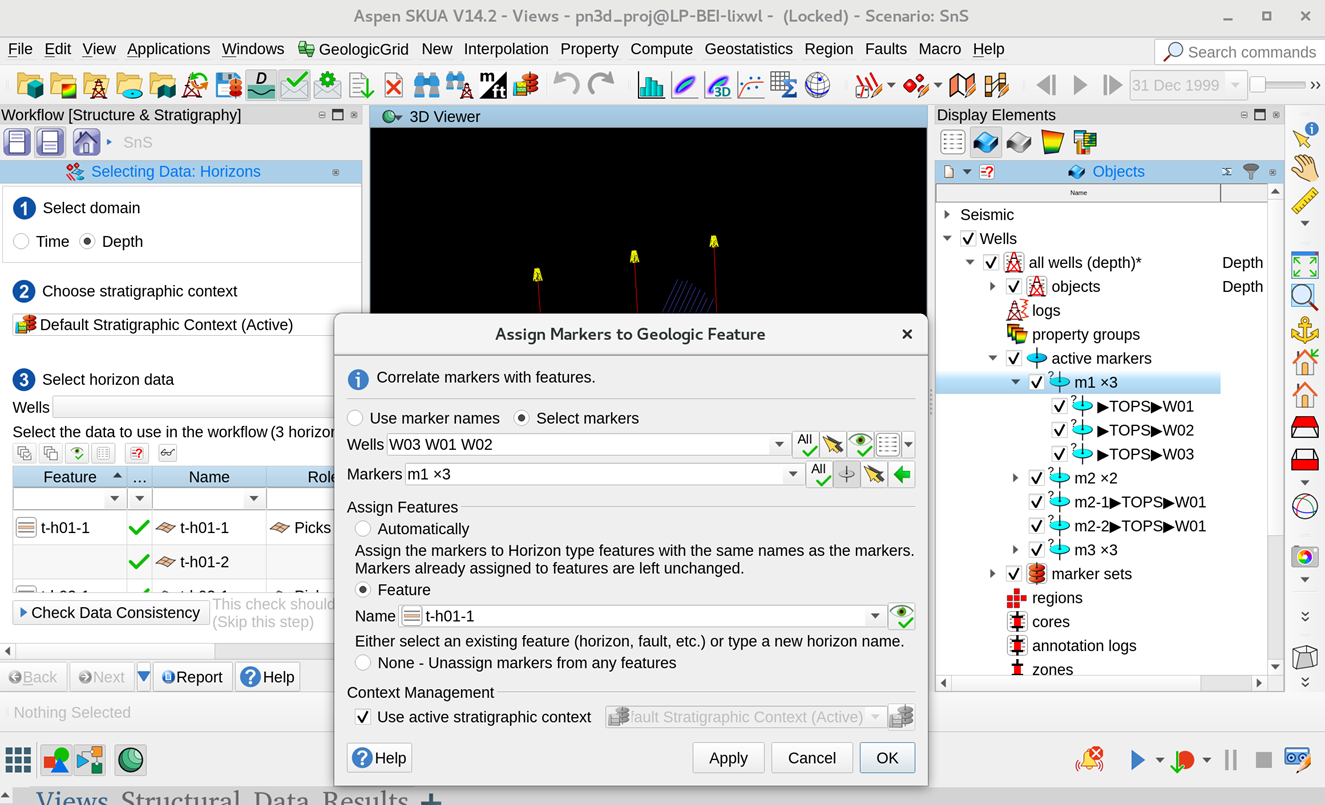Select the 'Use marker names' radio button
This screenshot has width=1325, height=805.
pyautogui.click(x=356, y=418)
